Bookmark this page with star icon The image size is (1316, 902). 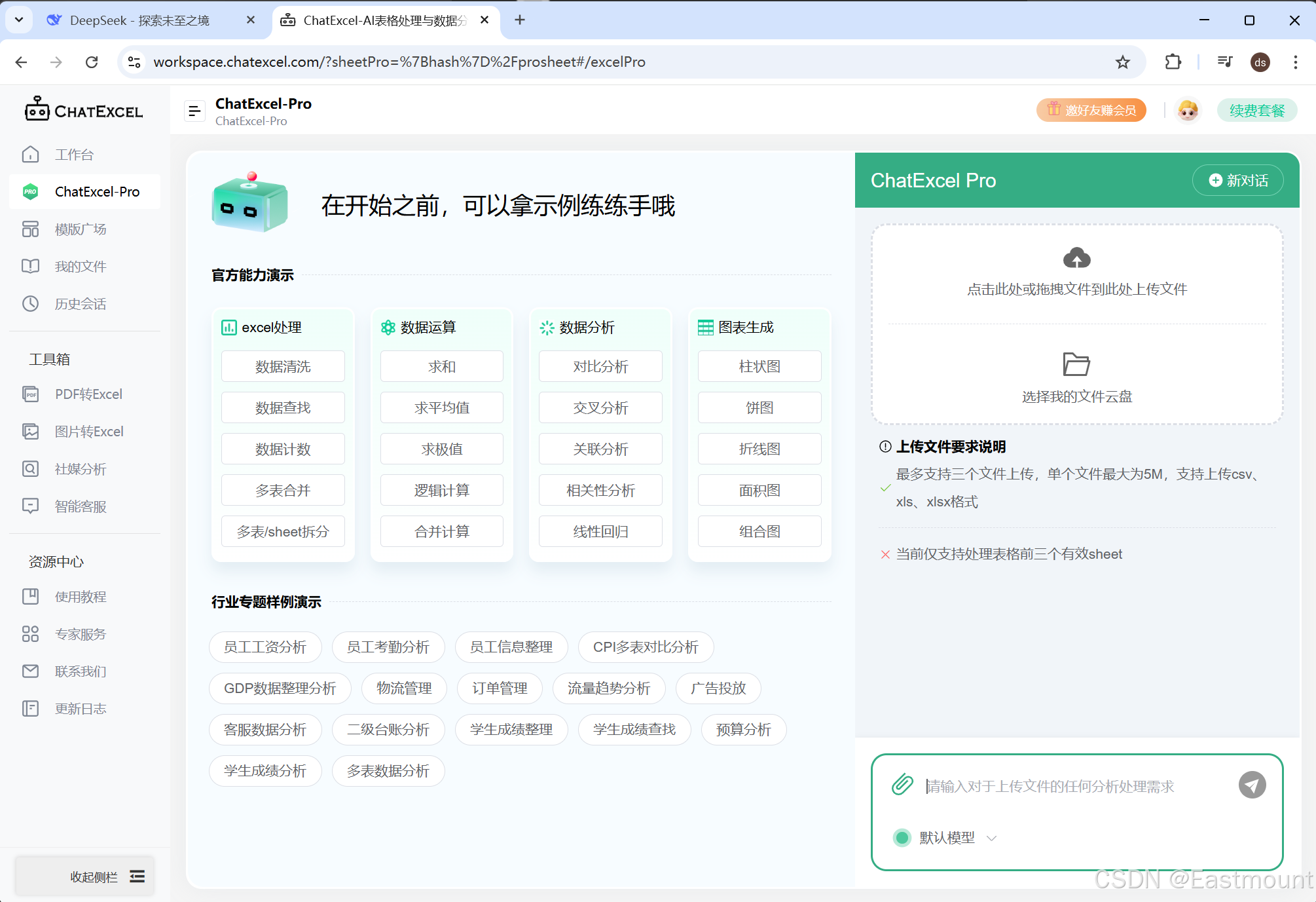click(x=1123, y=62)
